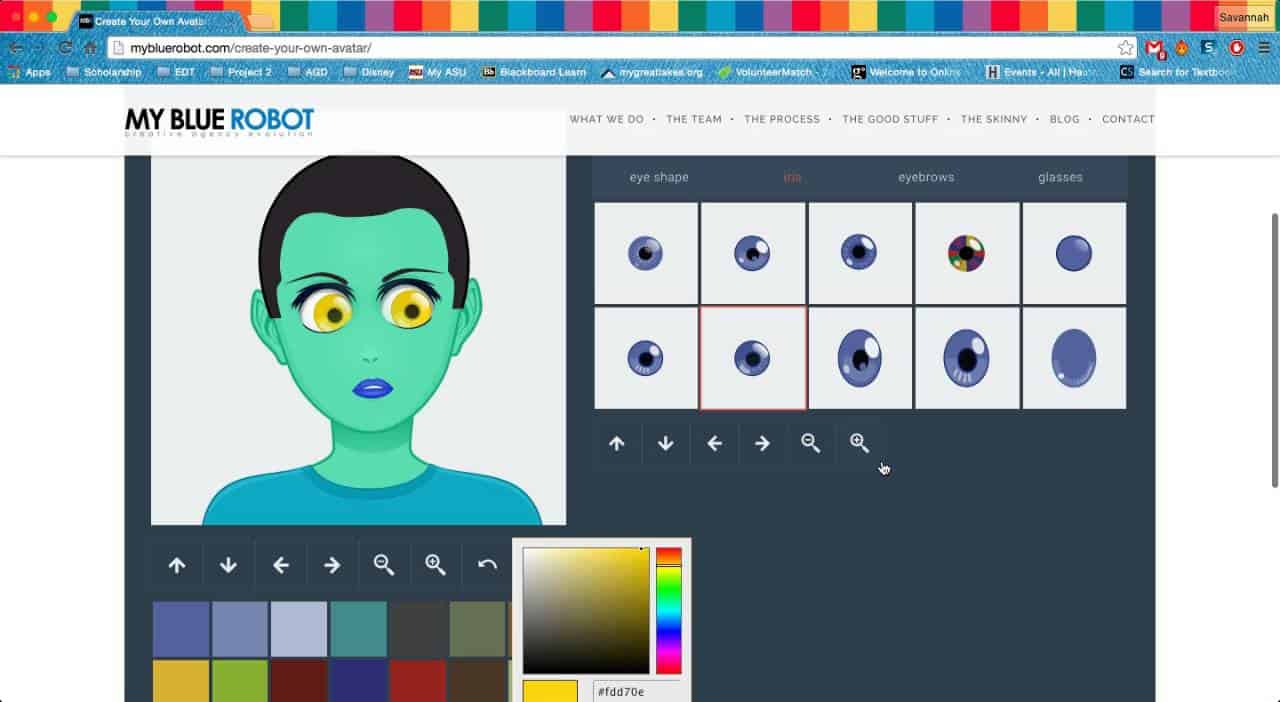Click the hex color code field
The width and height of the screenshot is (1280, 702).
click(x=636, y=691)
